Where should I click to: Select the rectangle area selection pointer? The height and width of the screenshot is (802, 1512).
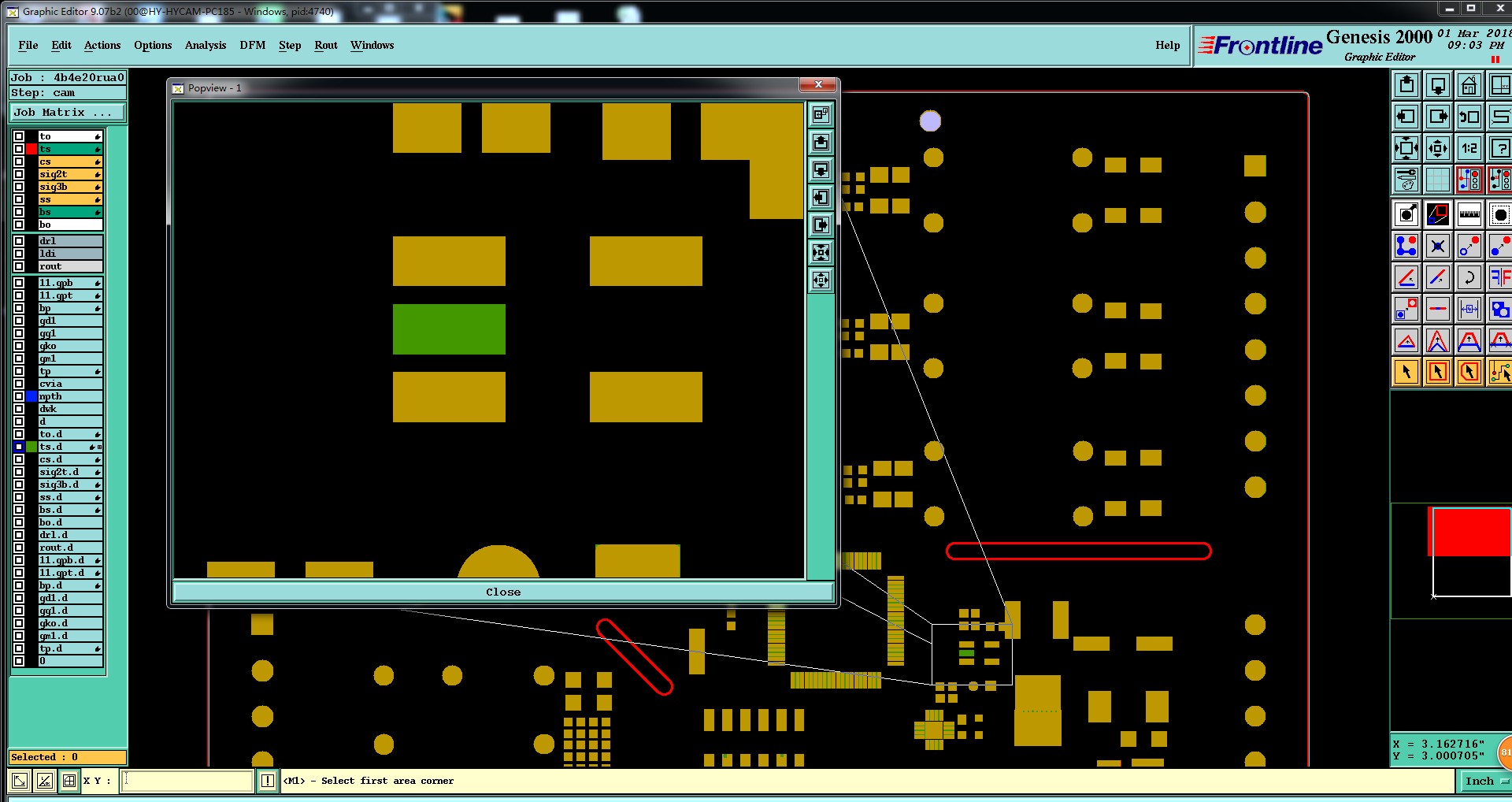coord(1438,372)
